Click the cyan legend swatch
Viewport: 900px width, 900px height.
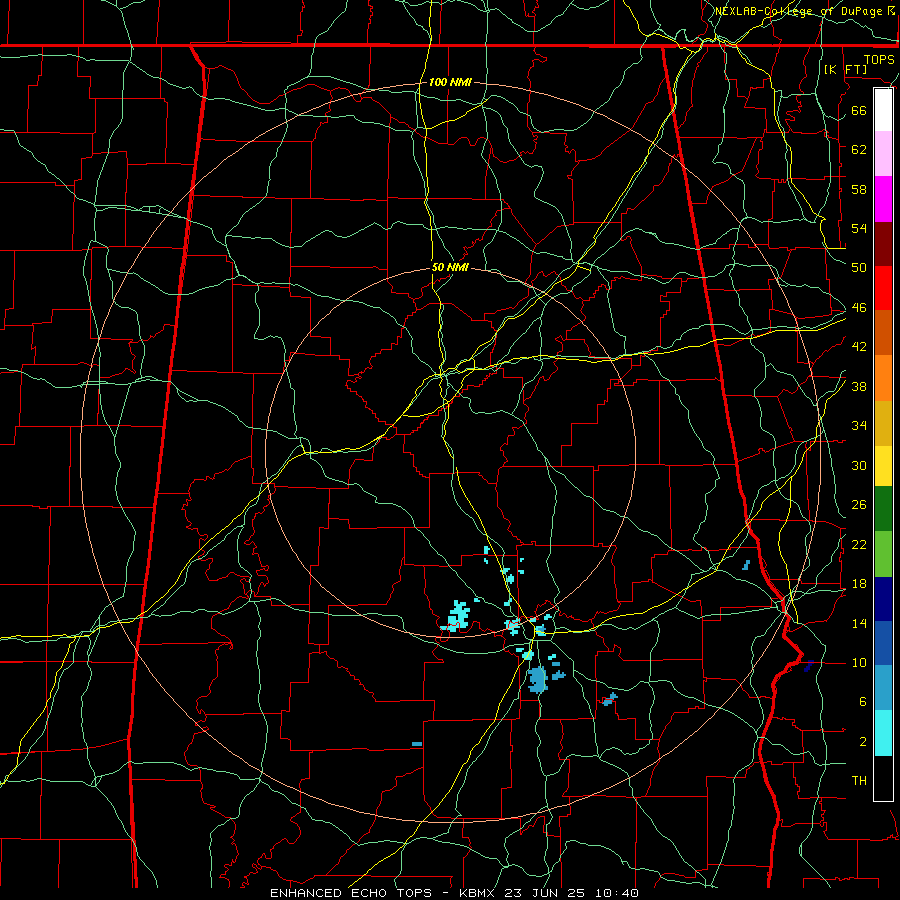pos(883,733)
